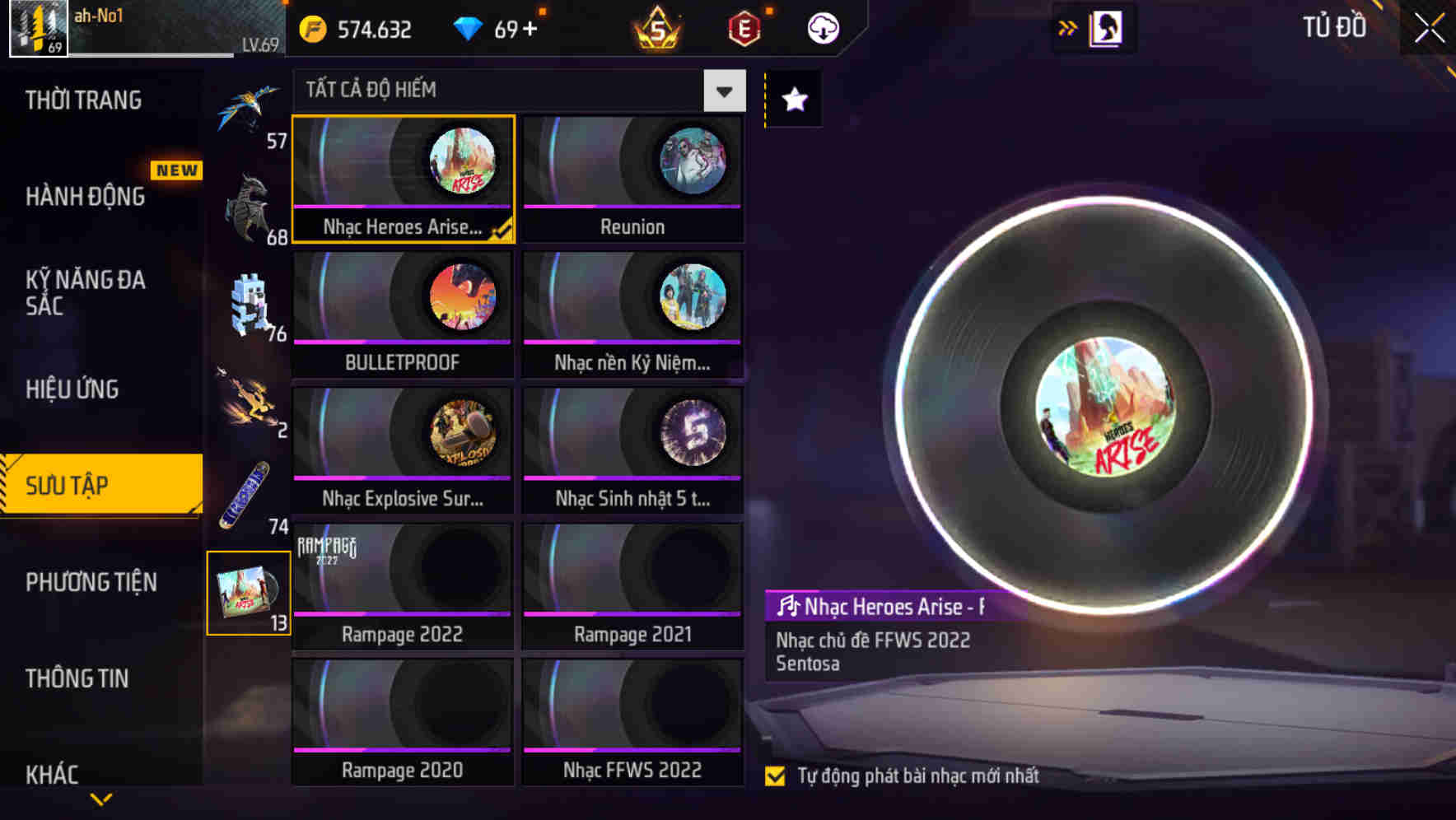Open the character profile icon beside arrows
The width and height of the screenshot is (1456, 820).
(1105, 29)
